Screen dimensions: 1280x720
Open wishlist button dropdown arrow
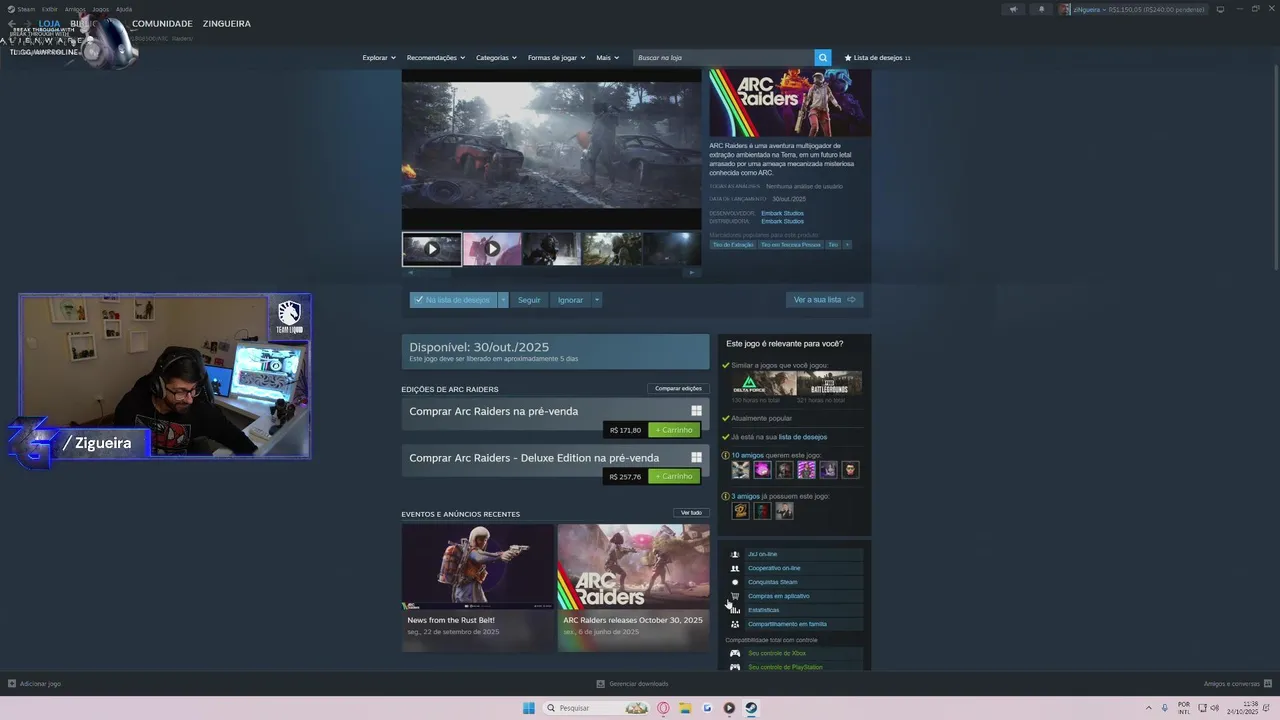click(x=503, y=300)
